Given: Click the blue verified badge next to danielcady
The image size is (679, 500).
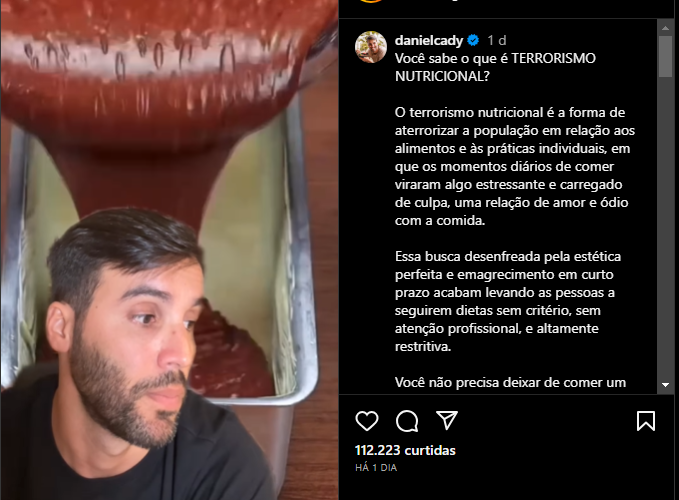Looking at the screenshot, I should pyautogui.click(x=473, y=40).
